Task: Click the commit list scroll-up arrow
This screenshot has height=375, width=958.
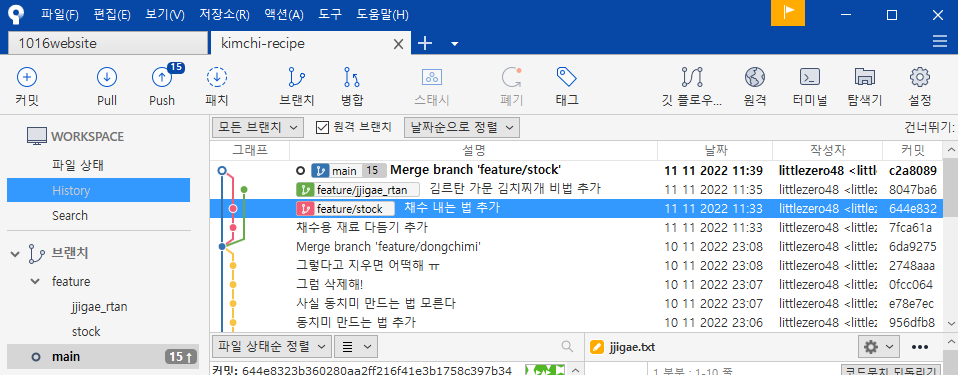Action: (951, 150)
